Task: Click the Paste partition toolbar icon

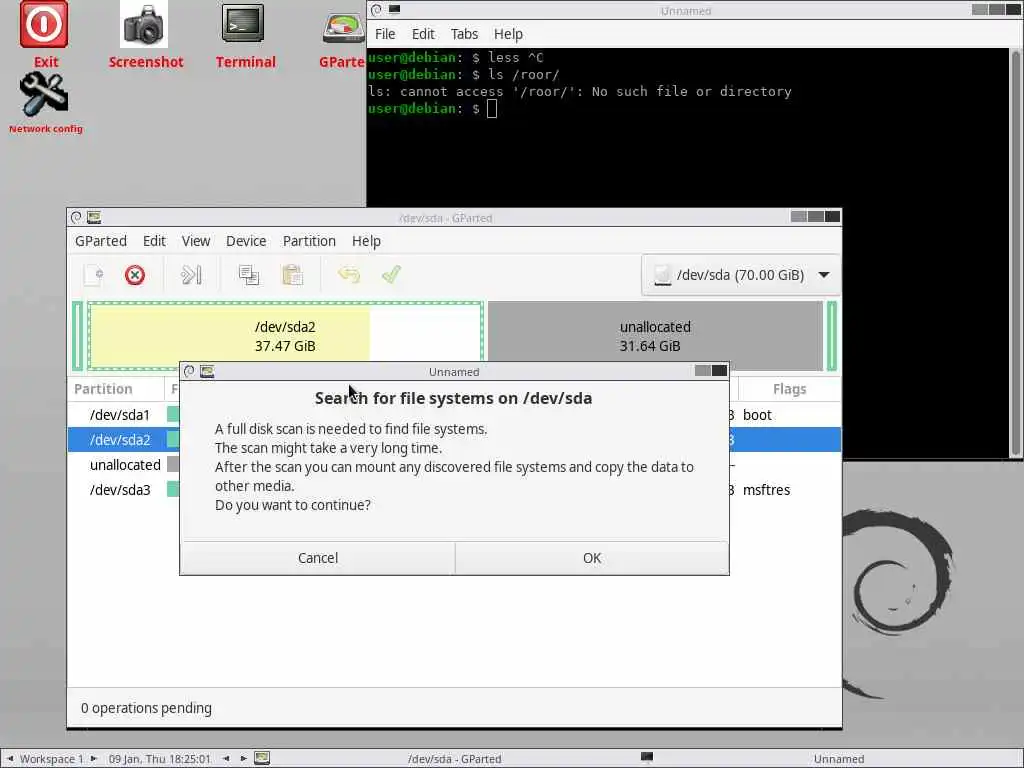Action: tap(292, 275)
